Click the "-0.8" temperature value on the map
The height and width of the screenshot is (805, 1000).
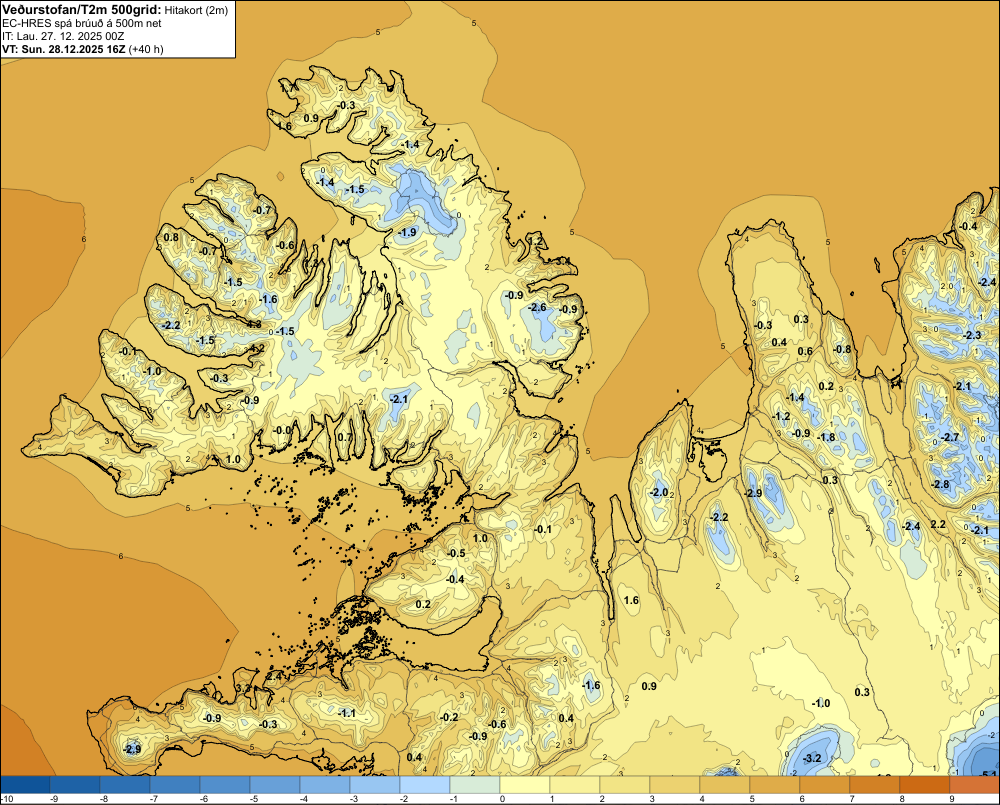click(x=842, y=349)
